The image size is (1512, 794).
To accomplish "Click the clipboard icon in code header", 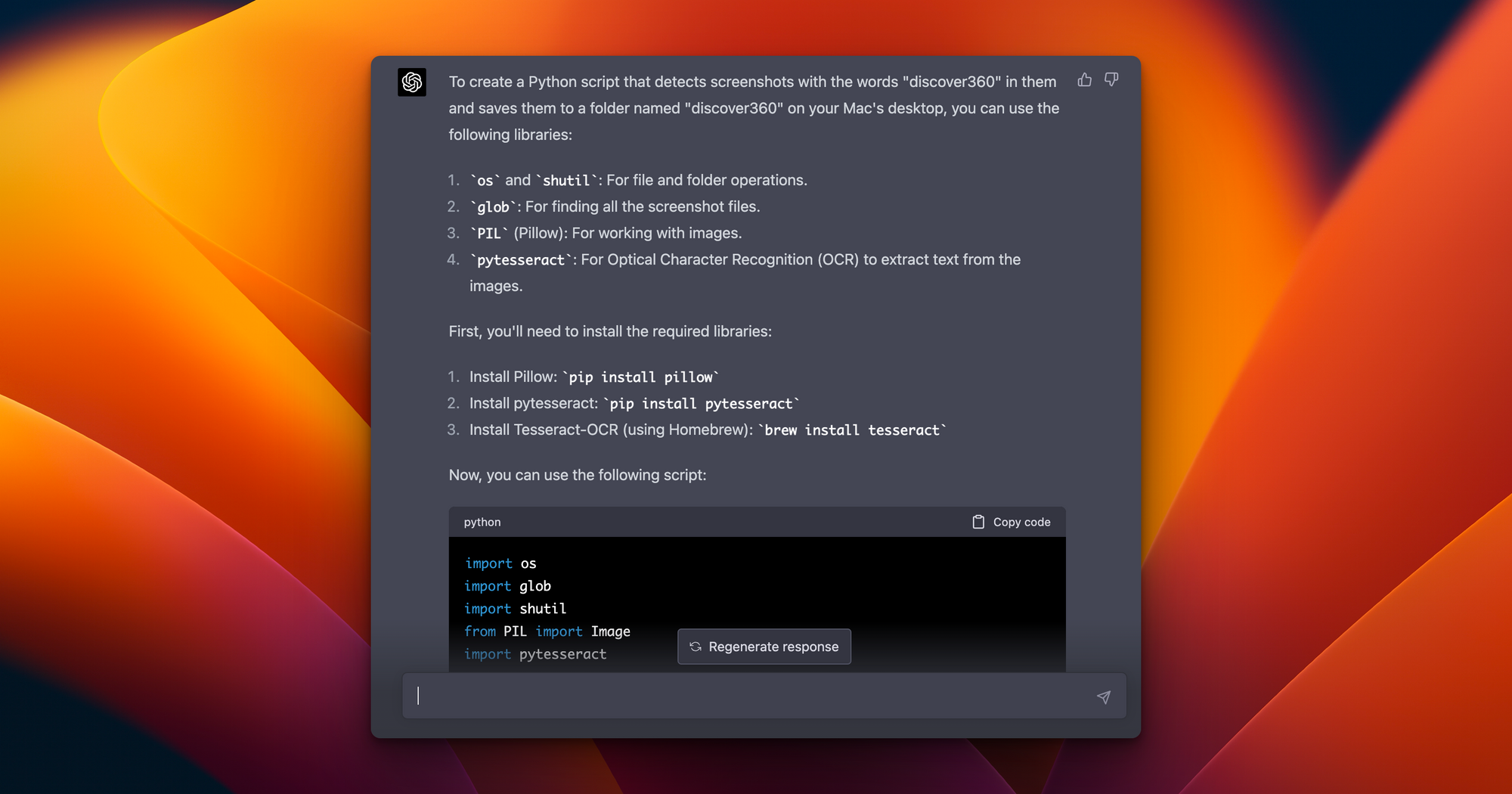I will pyautogui.click(x=978, y=522).
